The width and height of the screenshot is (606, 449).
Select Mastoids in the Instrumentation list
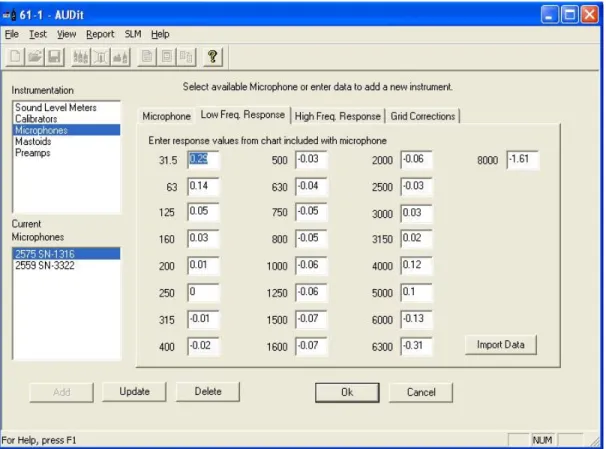(66, 141)
